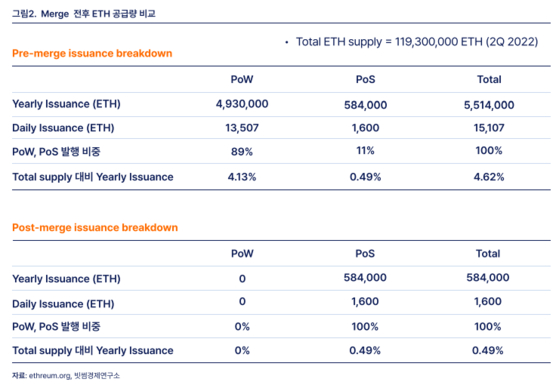Click the post-merge 'PoW, PoS 발행 비중' row label
This screenshot has height=385, width=559.
56,327
